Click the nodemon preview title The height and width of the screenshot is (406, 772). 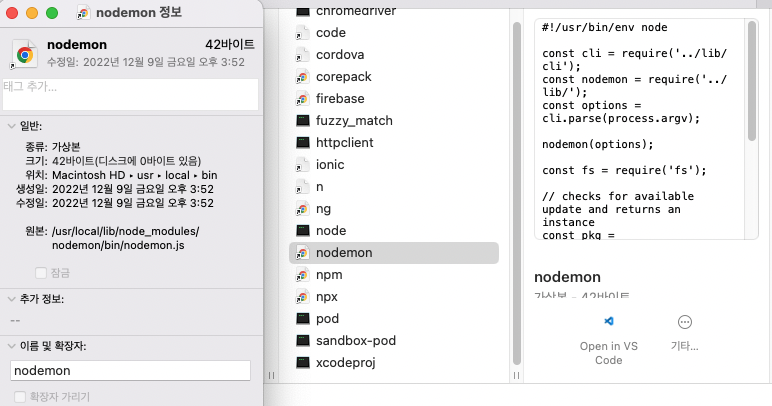pyautogui.click(x=567, y=277)
